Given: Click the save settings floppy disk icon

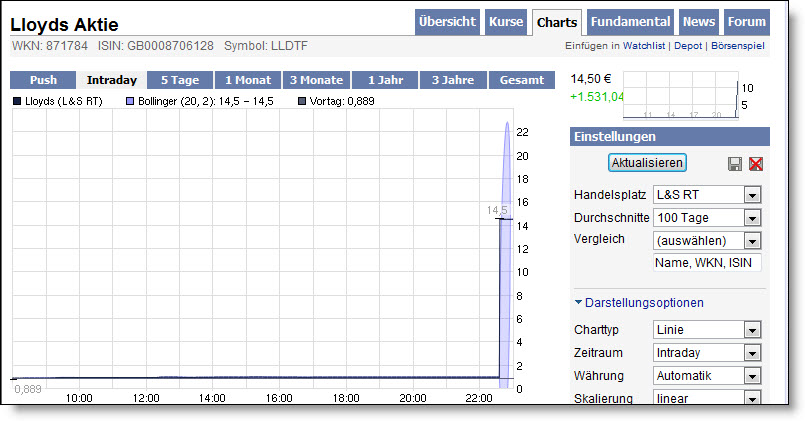Looking at the screenshot, I should [x=735, y=164].
